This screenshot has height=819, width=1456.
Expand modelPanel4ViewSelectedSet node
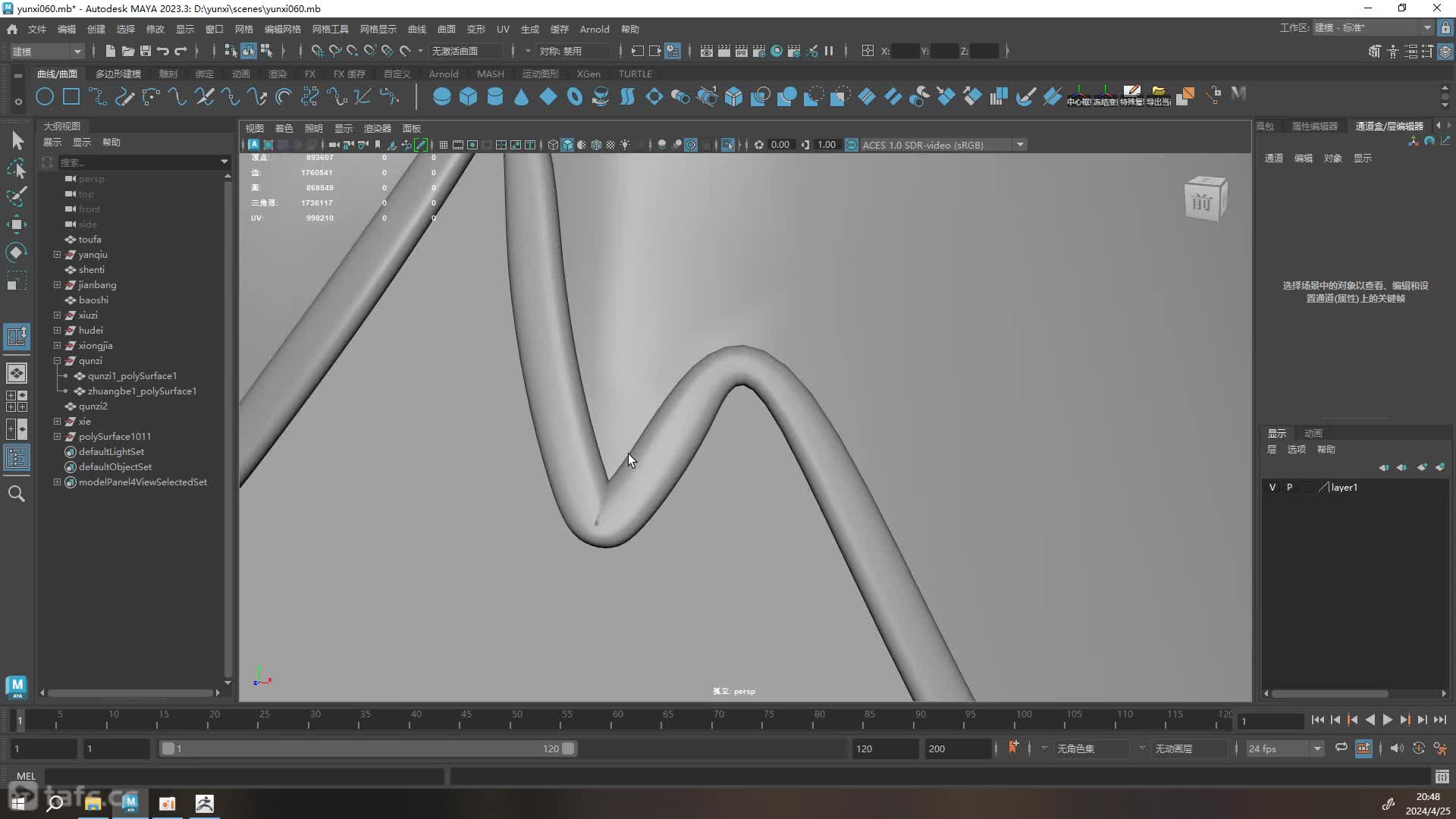coord(57,482)
